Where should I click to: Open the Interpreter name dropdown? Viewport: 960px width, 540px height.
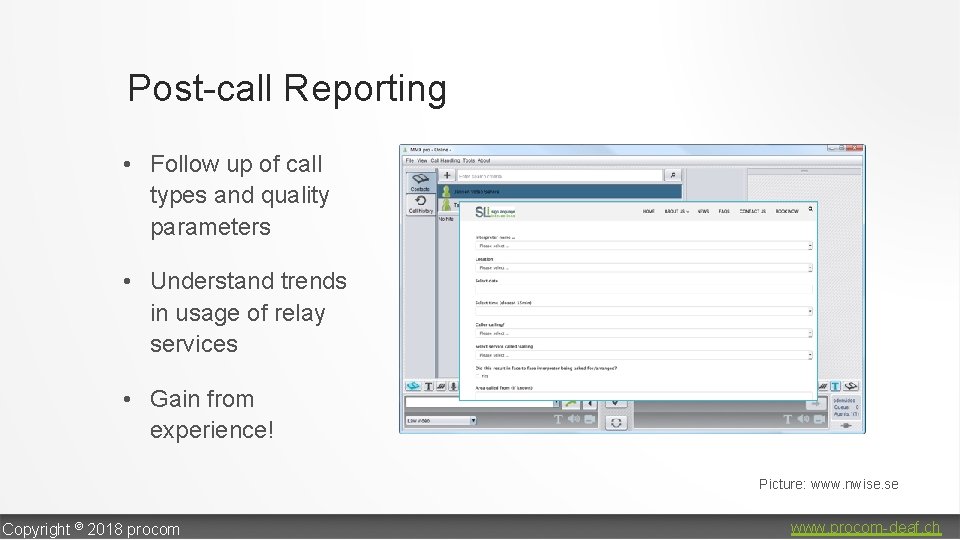click(x=644, y=246)
